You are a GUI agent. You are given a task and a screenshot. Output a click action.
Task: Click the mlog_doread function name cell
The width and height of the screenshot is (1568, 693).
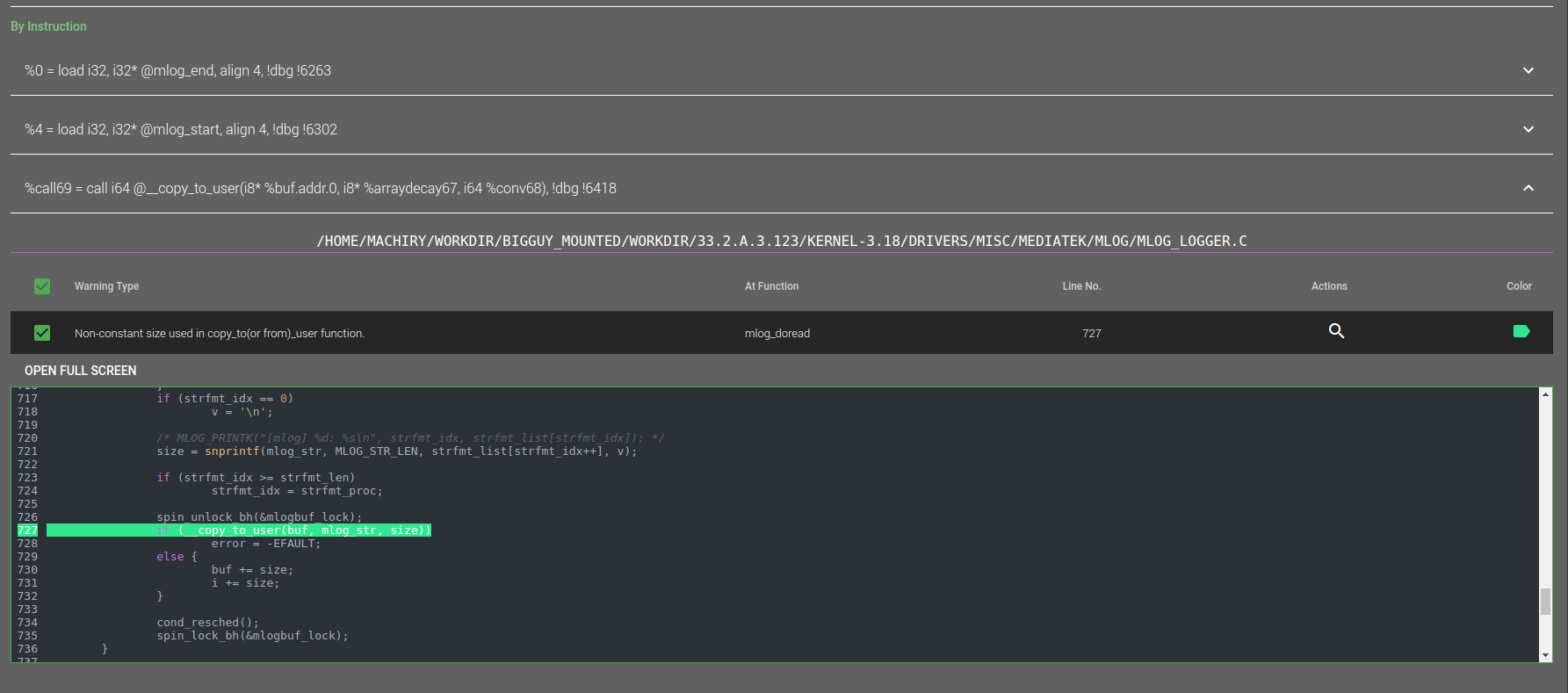(777, 333)
